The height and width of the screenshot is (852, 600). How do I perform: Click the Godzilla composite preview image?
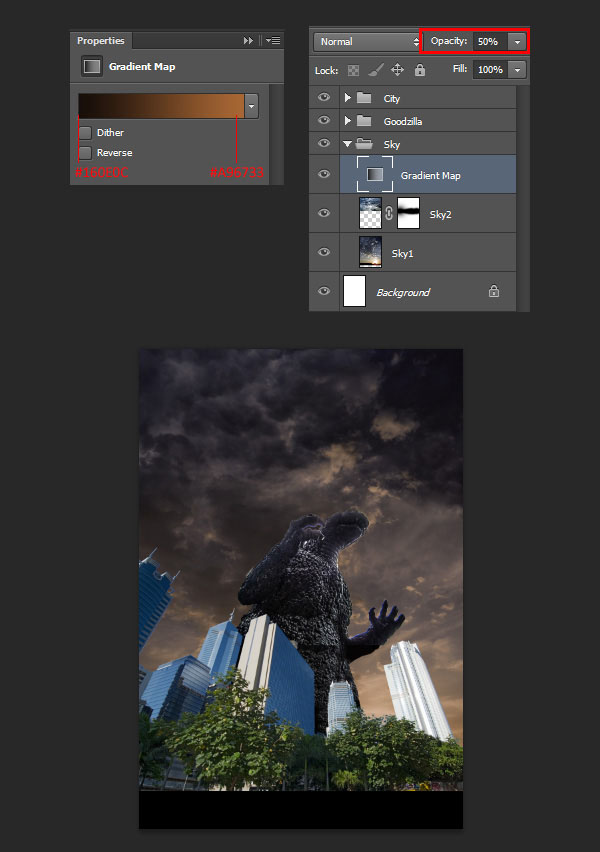point(301,588)
